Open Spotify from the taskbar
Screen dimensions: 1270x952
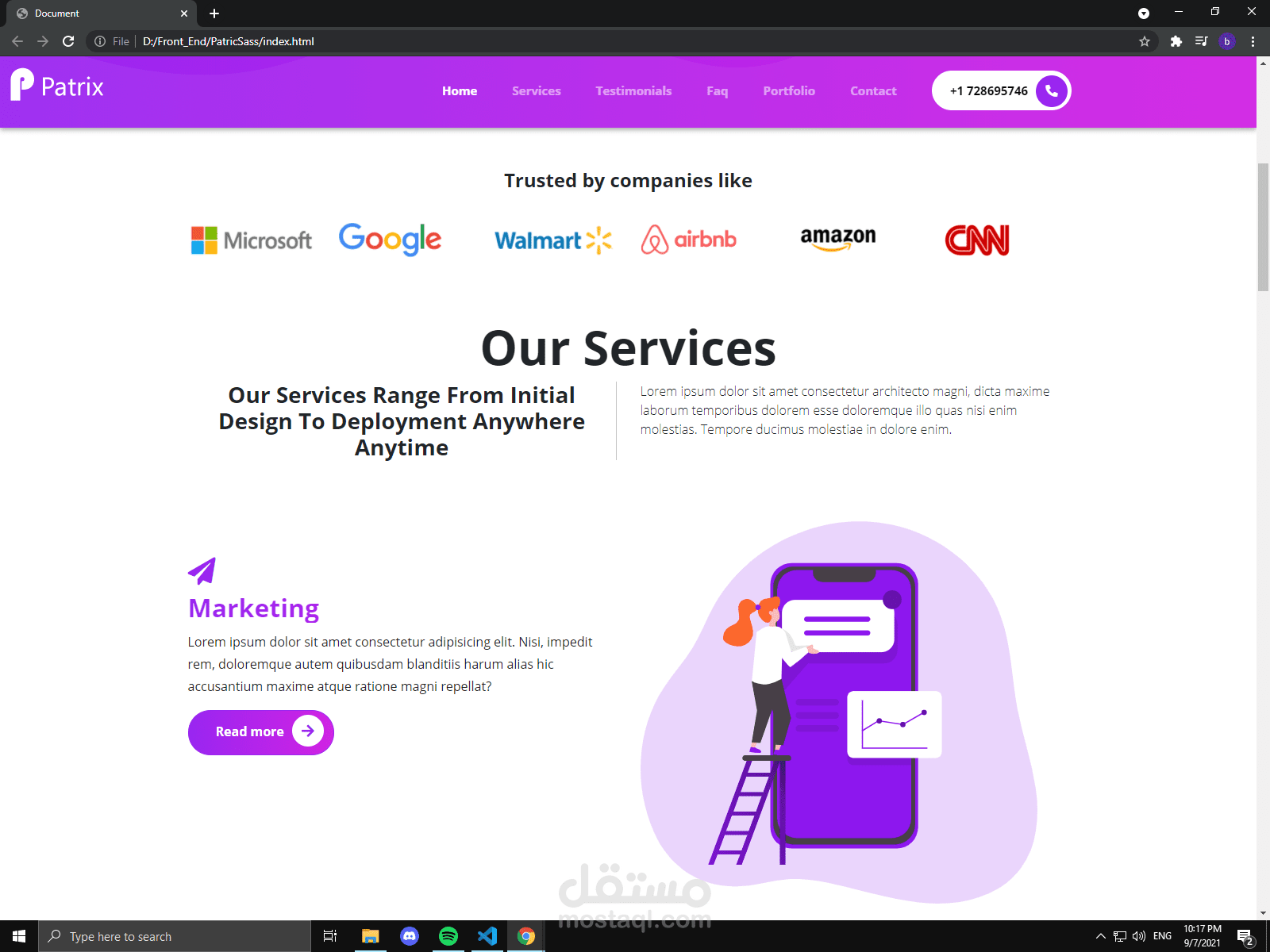coord(448,936)
